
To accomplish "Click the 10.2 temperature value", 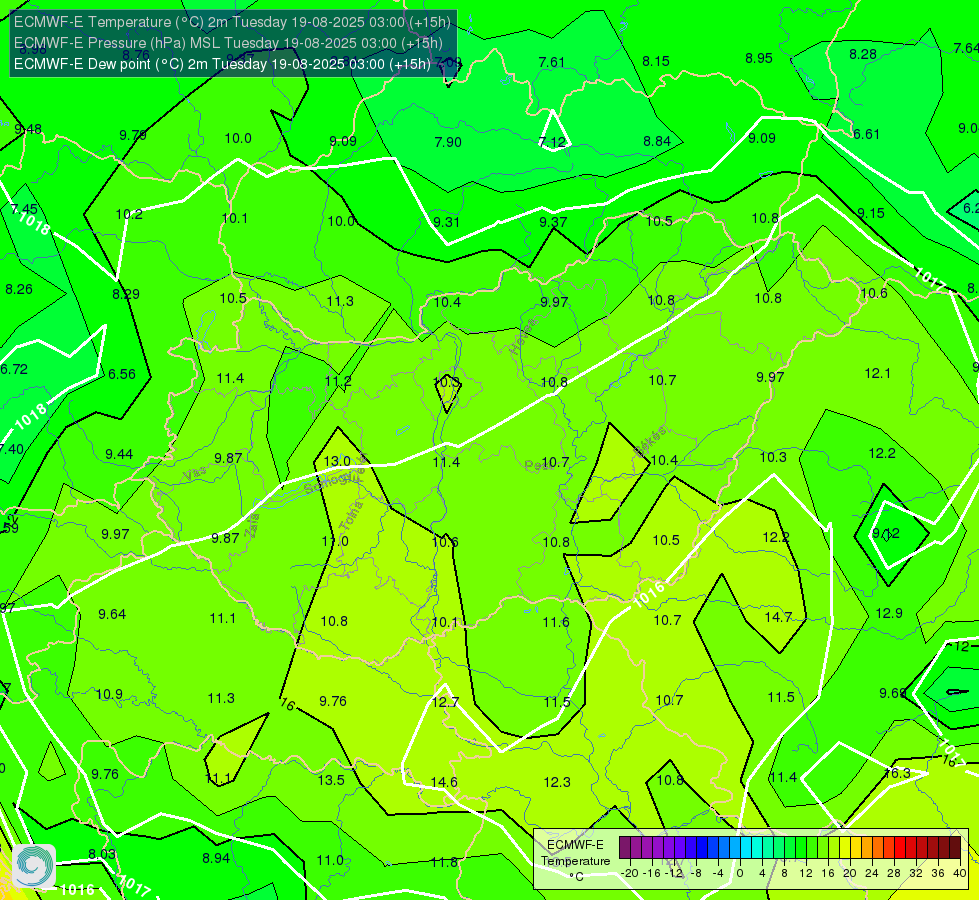I will tap(129, 215).
